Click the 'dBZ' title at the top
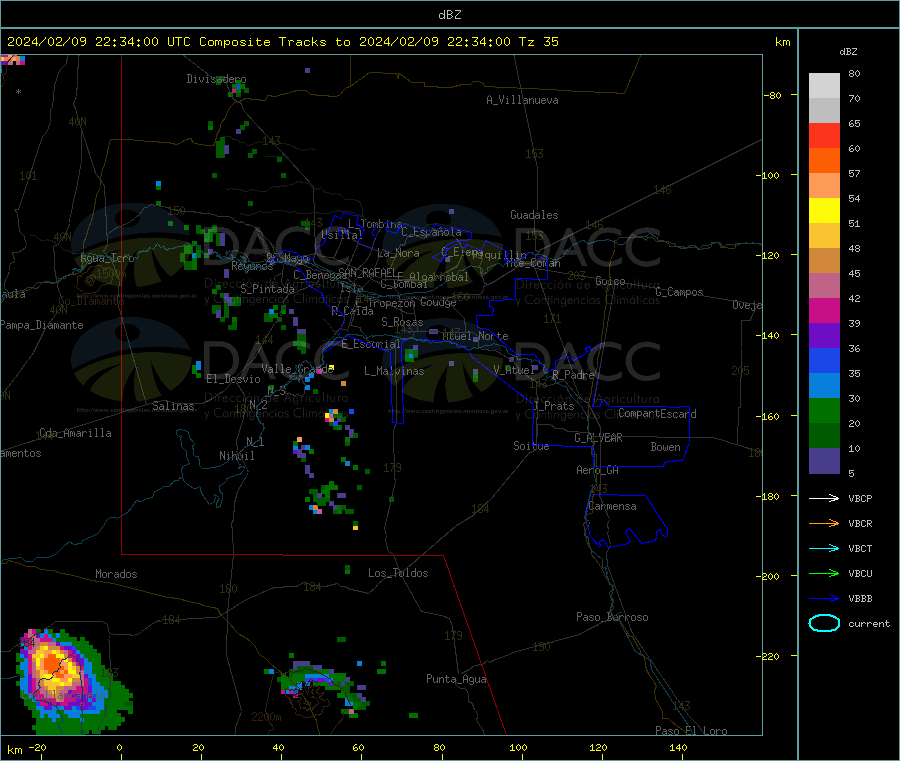 point(449,15)
